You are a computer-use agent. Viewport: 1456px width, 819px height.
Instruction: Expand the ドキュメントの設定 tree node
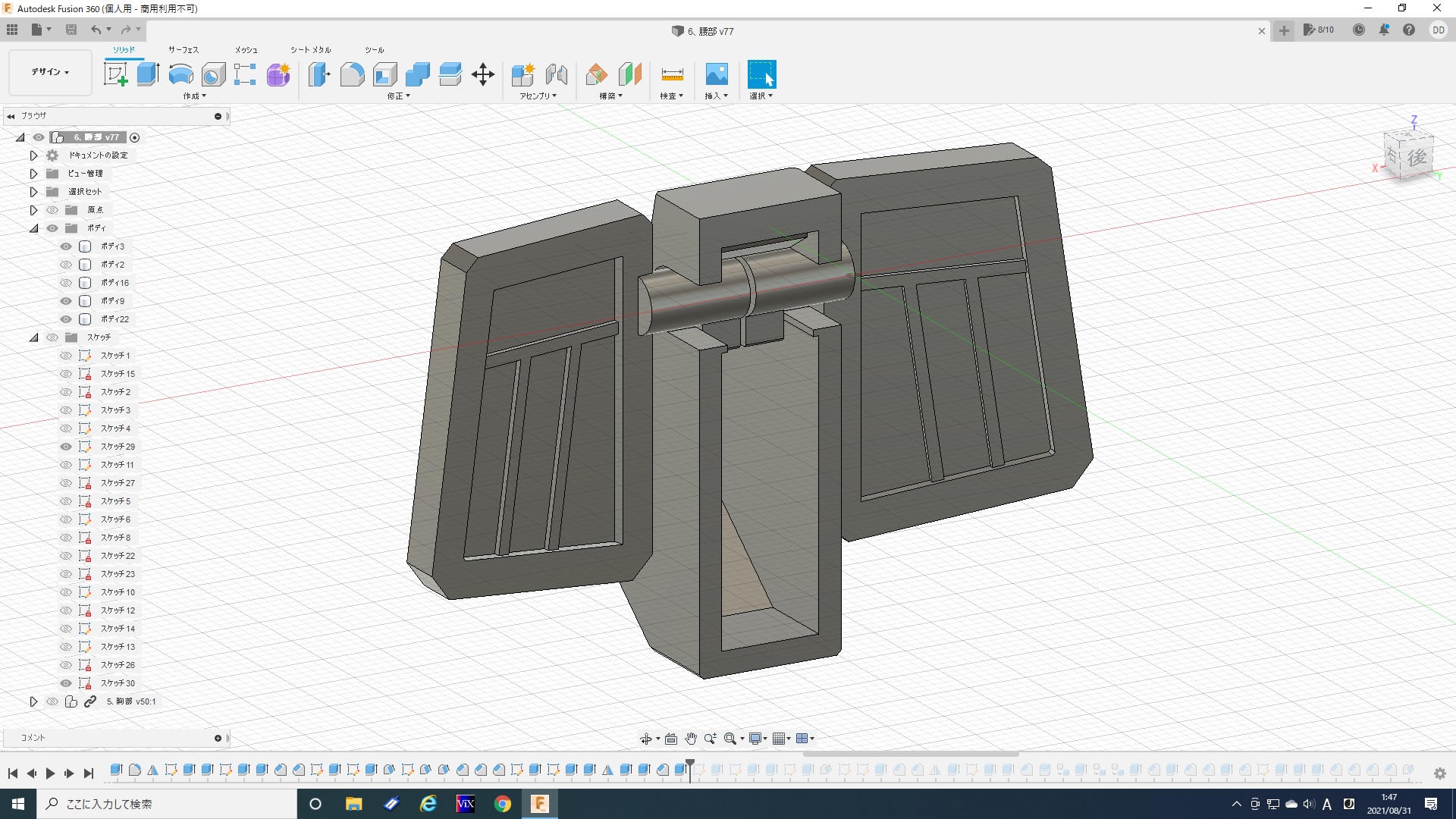coord(33,155)
